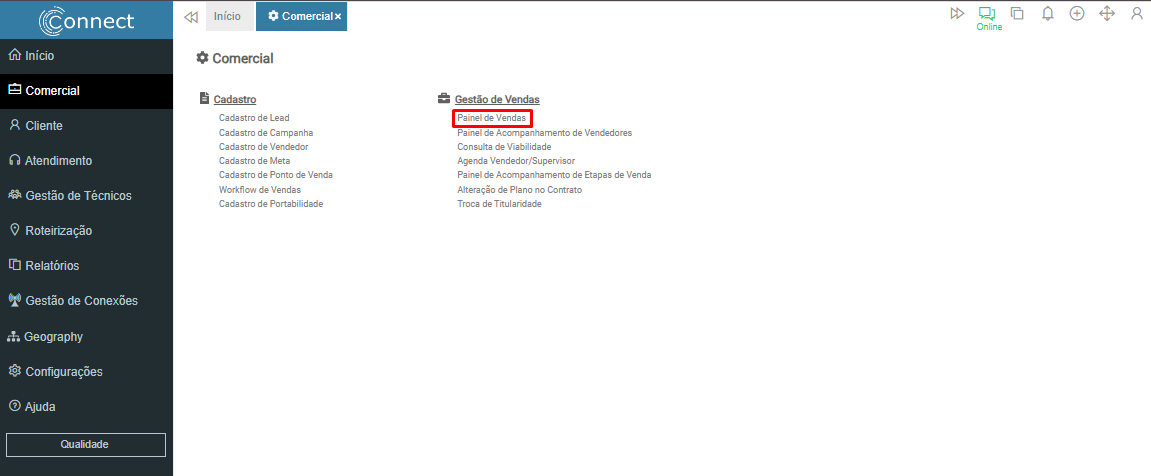Open the Painel de Vendas link
The width and height of the screenshot is (1151, 476).
tap(491, 118)
